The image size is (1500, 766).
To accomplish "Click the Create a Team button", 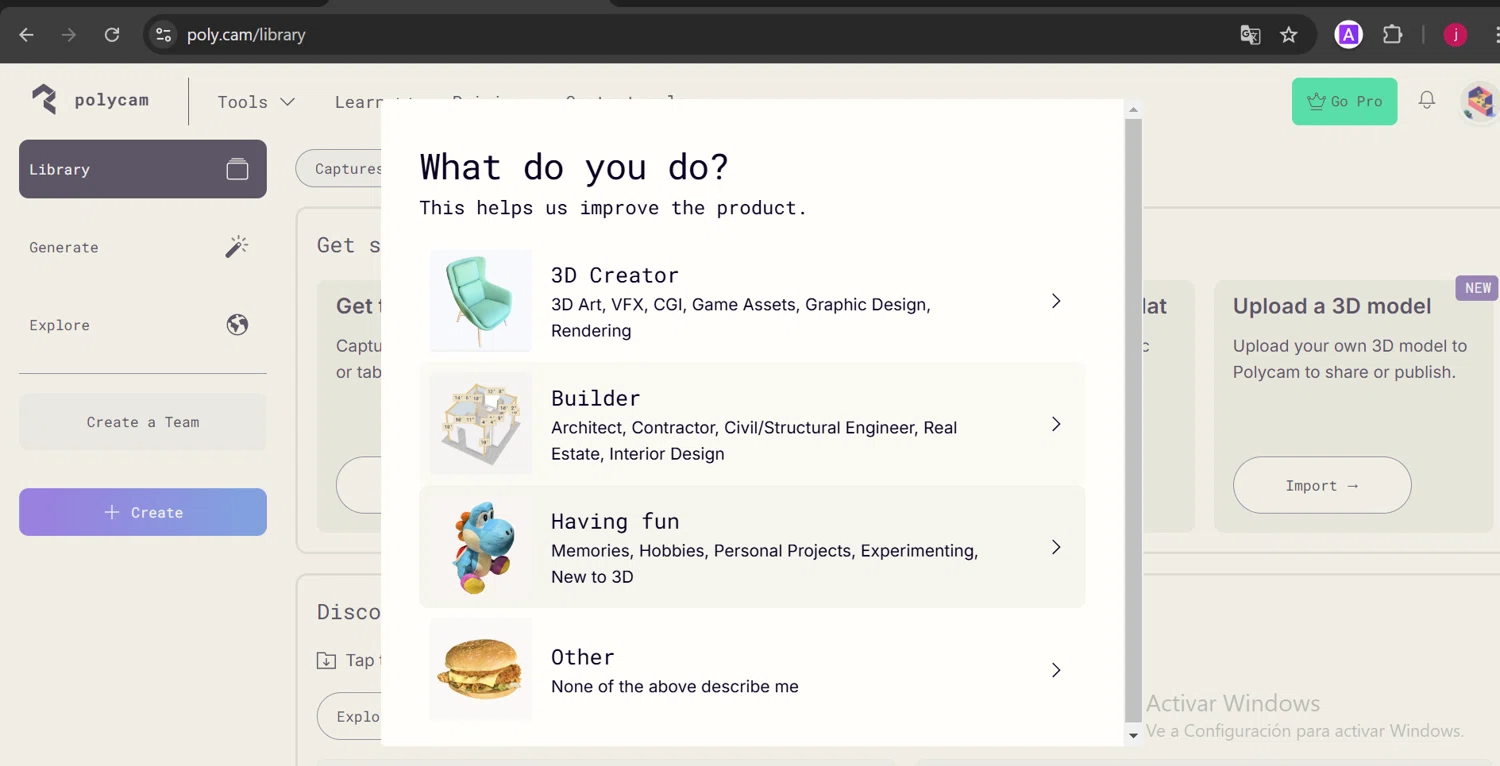I will pyautogui.click(x=143, y=422).
